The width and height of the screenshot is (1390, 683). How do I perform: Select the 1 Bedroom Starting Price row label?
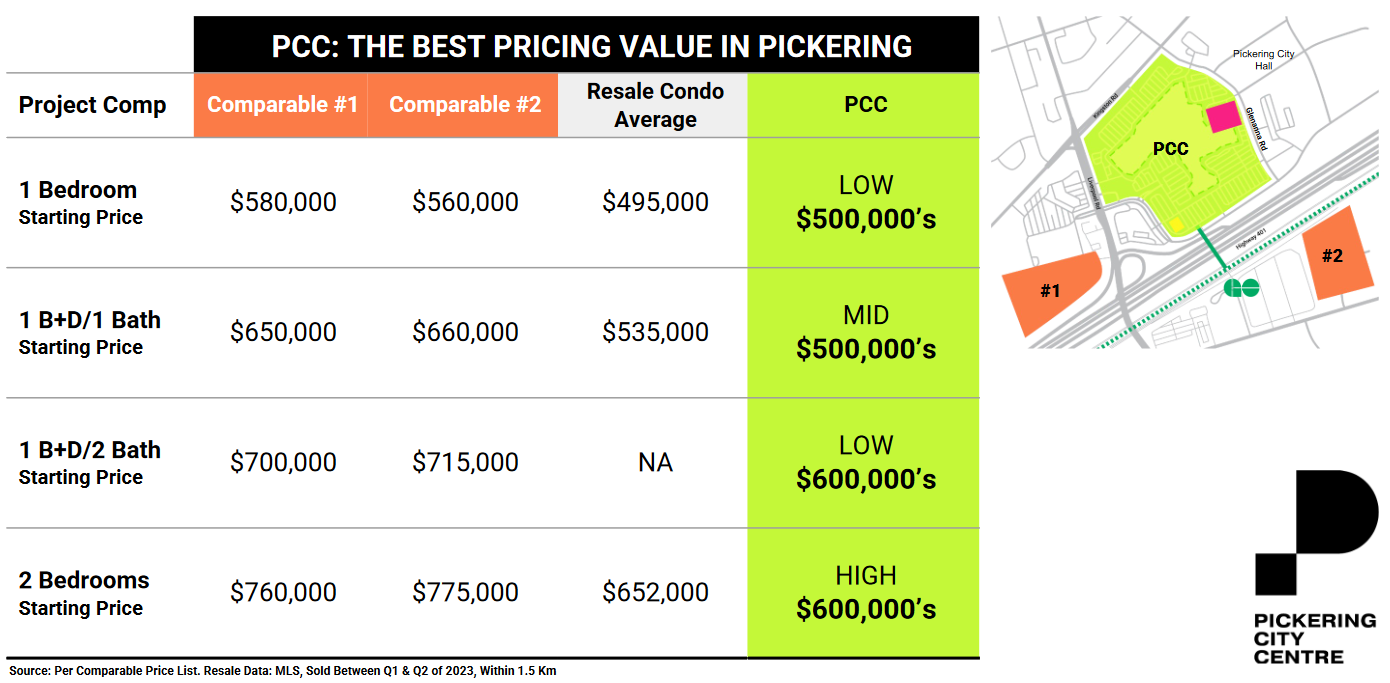81,202
